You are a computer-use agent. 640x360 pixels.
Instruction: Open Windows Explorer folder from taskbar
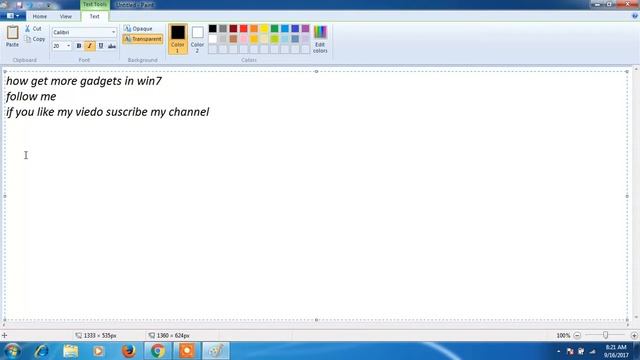pos(71,351)
